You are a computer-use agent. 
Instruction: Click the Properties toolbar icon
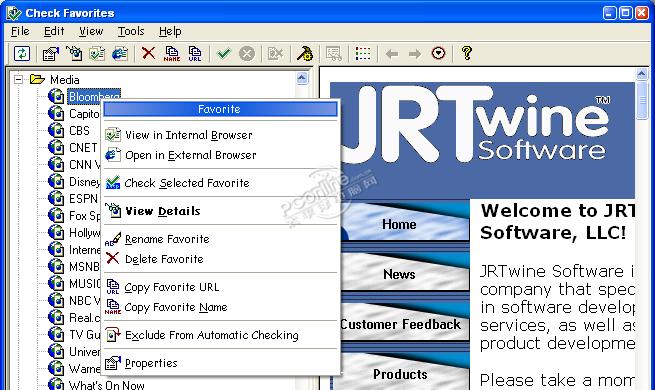pyautogui.click(x=51, y=53)
